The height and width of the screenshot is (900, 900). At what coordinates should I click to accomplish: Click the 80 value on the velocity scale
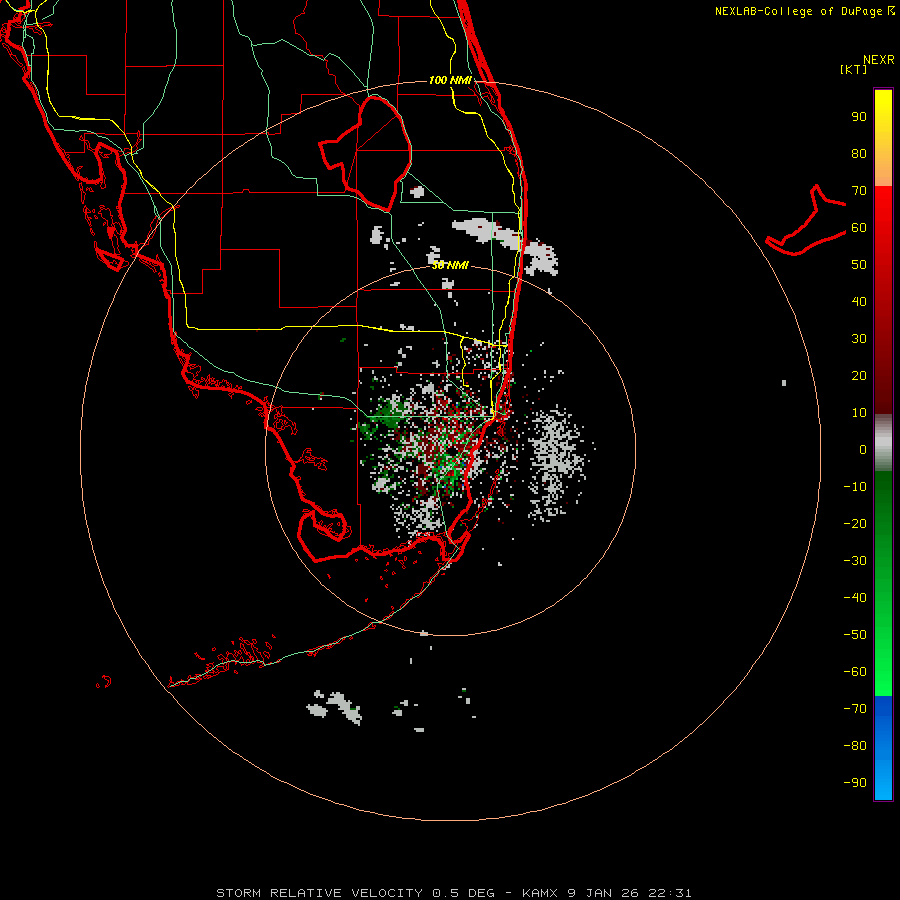859,153
